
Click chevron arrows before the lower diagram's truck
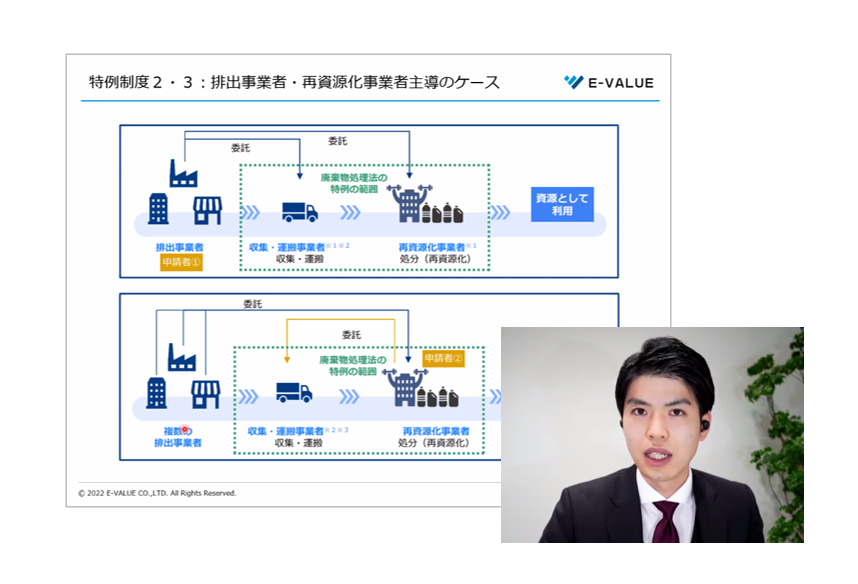tap(248, 396)
